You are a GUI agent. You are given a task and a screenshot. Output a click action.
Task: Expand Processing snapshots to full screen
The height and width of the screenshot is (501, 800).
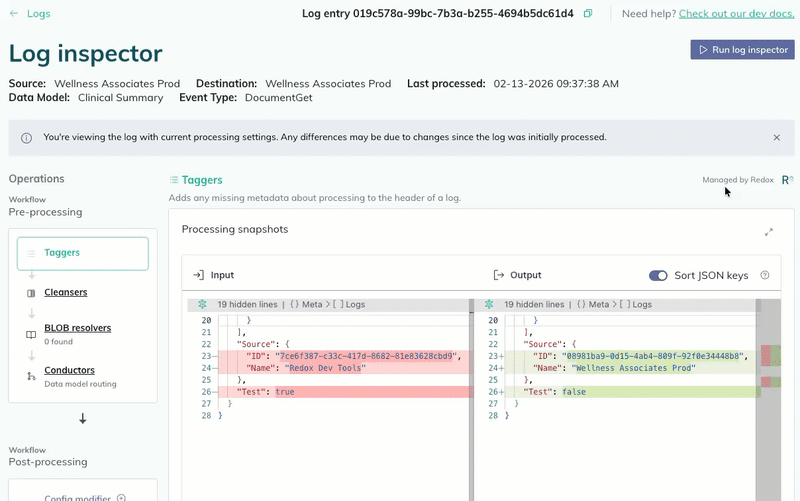tap(769, 232)
